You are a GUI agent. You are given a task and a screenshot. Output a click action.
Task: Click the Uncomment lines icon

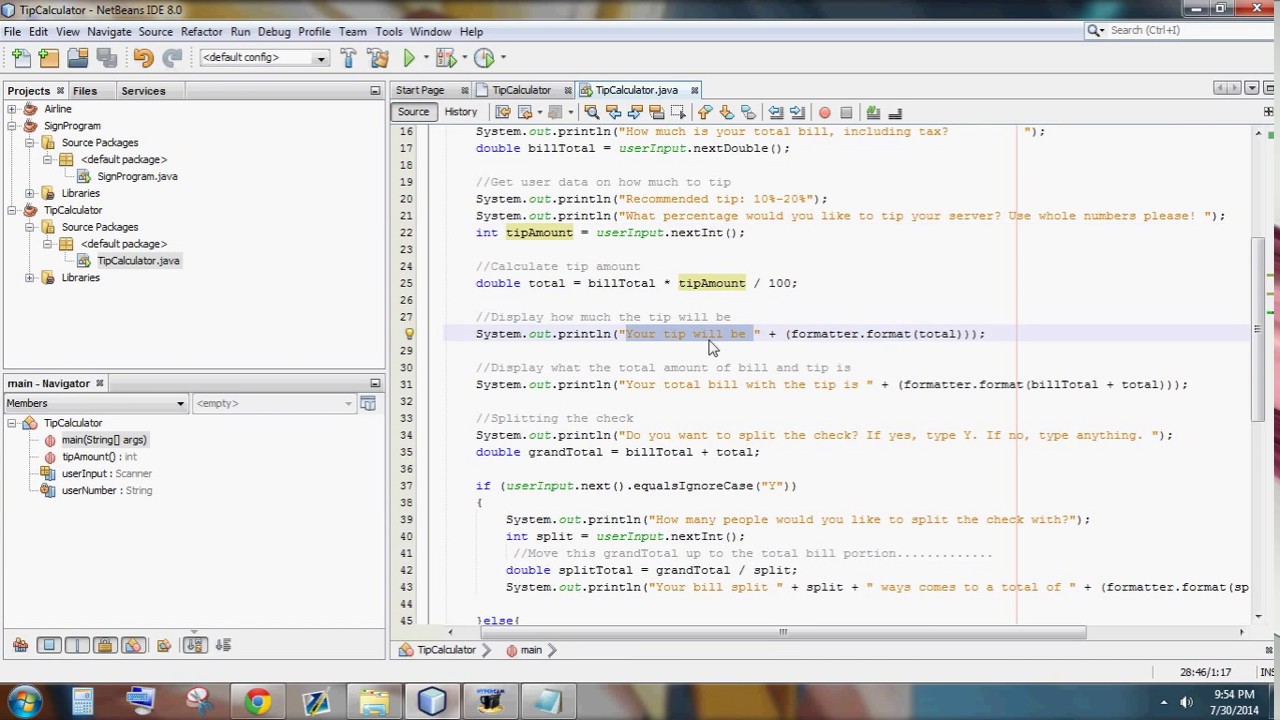(895, 112)
